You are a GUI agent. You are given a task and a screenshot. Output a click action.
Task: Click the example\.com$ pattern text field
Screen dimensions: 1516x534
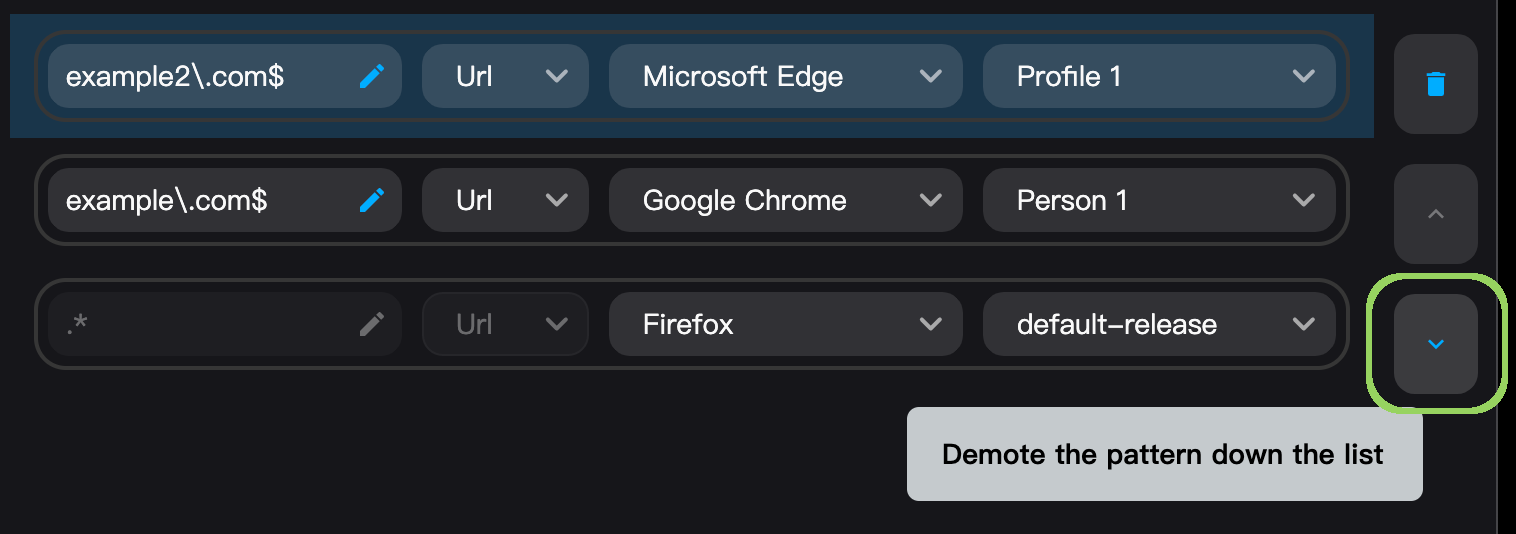pos(225,200)
